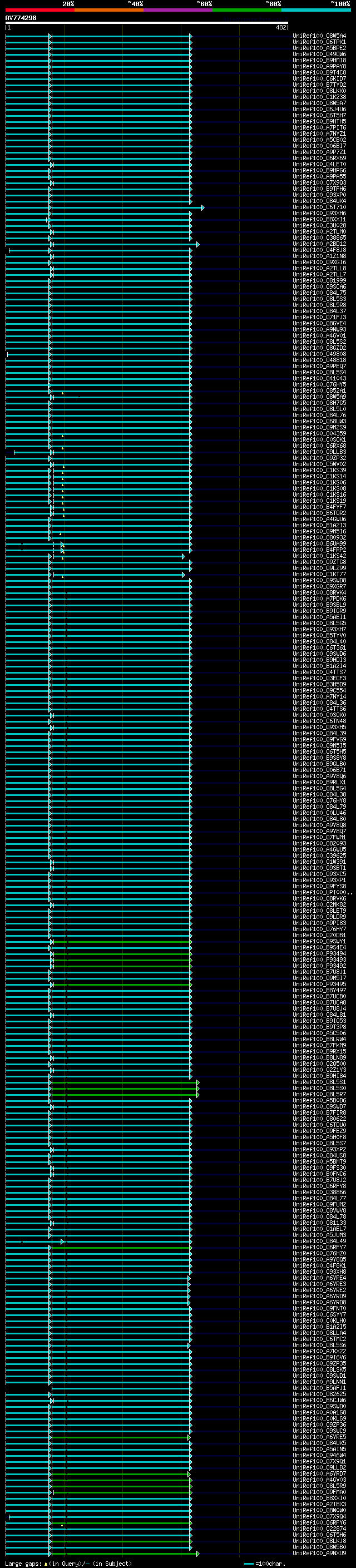The height and width of the screenshot is (1568, 356).
Task: Click the query end position 482
Action: [281, 27]
